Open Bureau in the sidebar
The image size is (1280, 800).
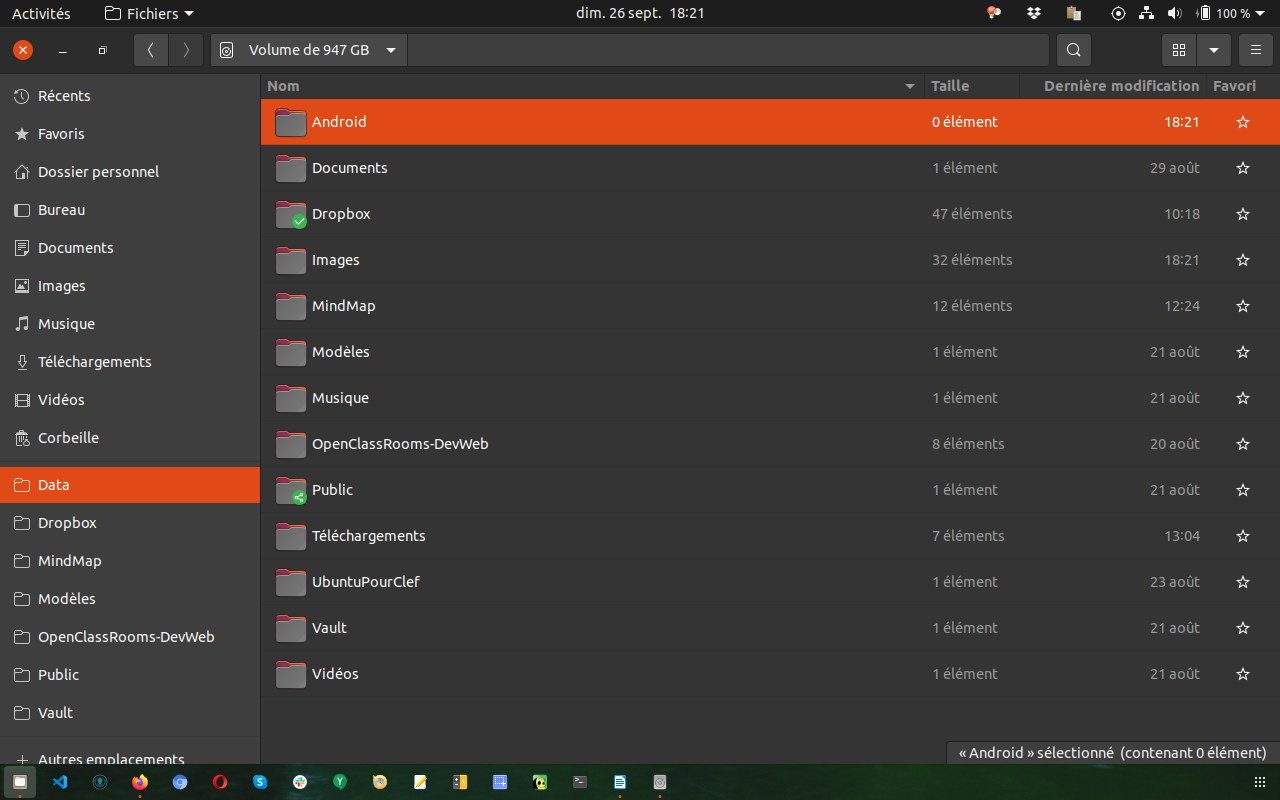coord(130,210)
